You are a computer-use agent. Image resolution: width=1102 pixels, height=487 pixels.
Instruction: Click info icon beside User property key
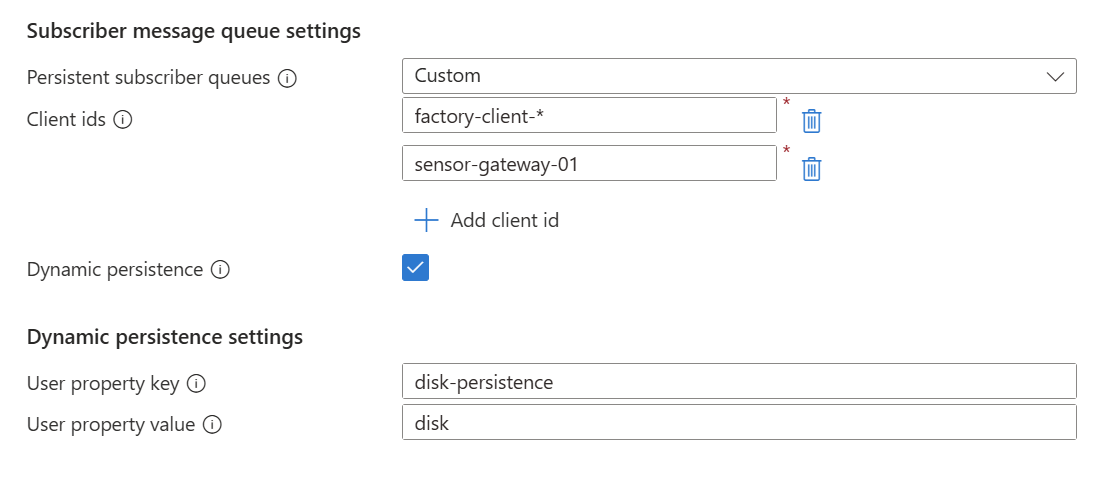pos(196,383)
